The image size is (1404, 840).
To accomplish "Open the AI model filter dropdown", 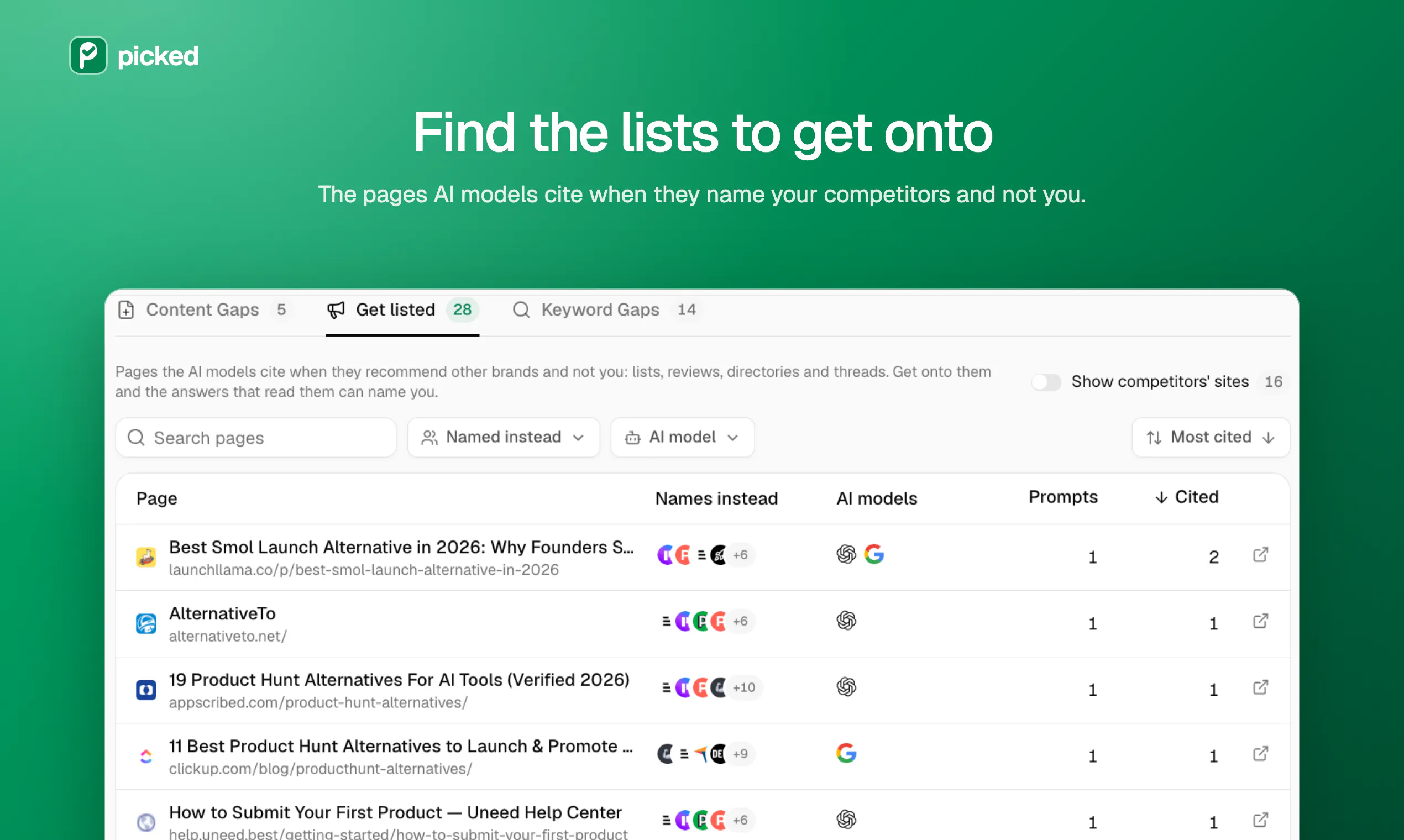I will [682, 437].
